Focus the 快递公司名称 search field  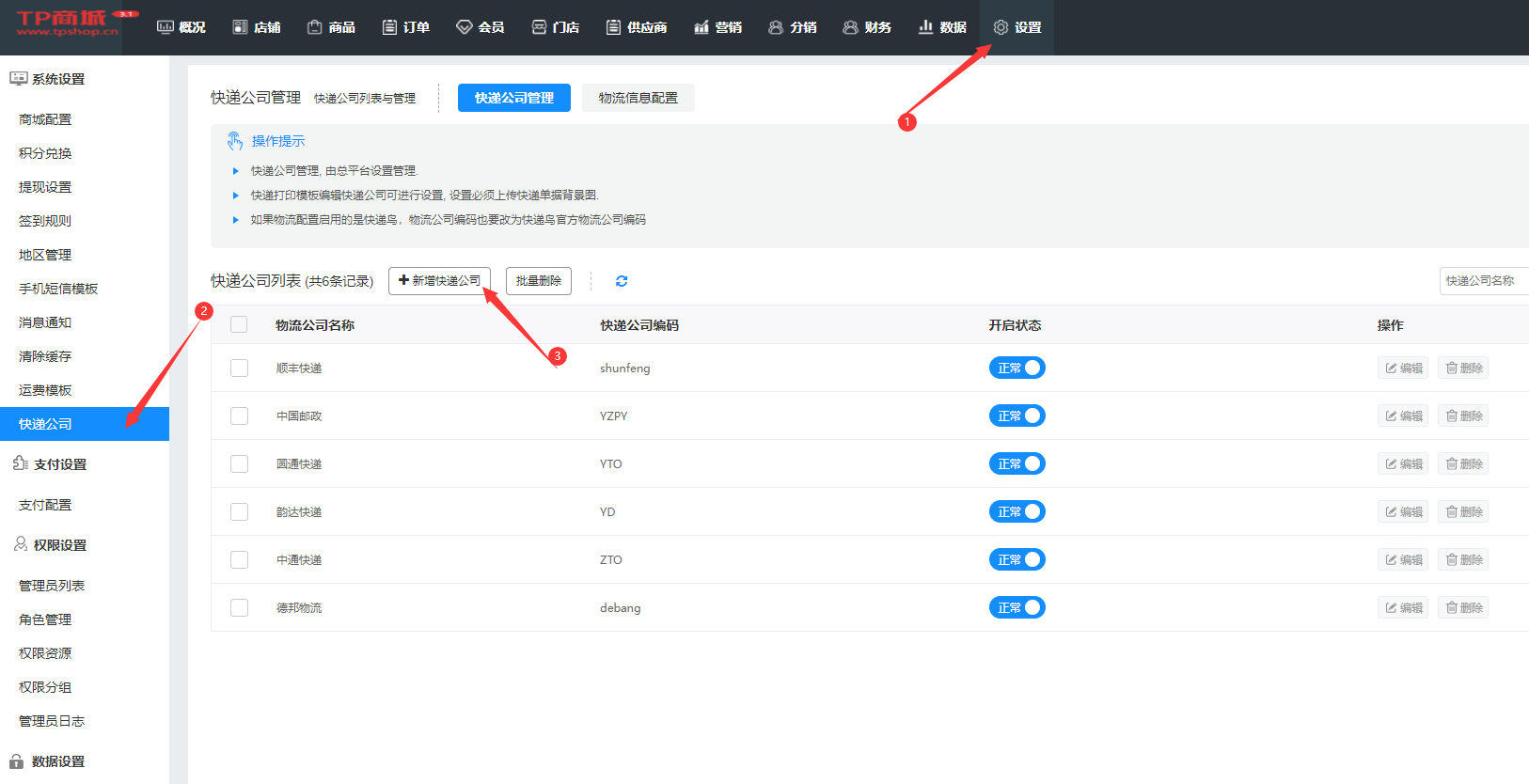pyautogui.click(x=1483, y=281)
